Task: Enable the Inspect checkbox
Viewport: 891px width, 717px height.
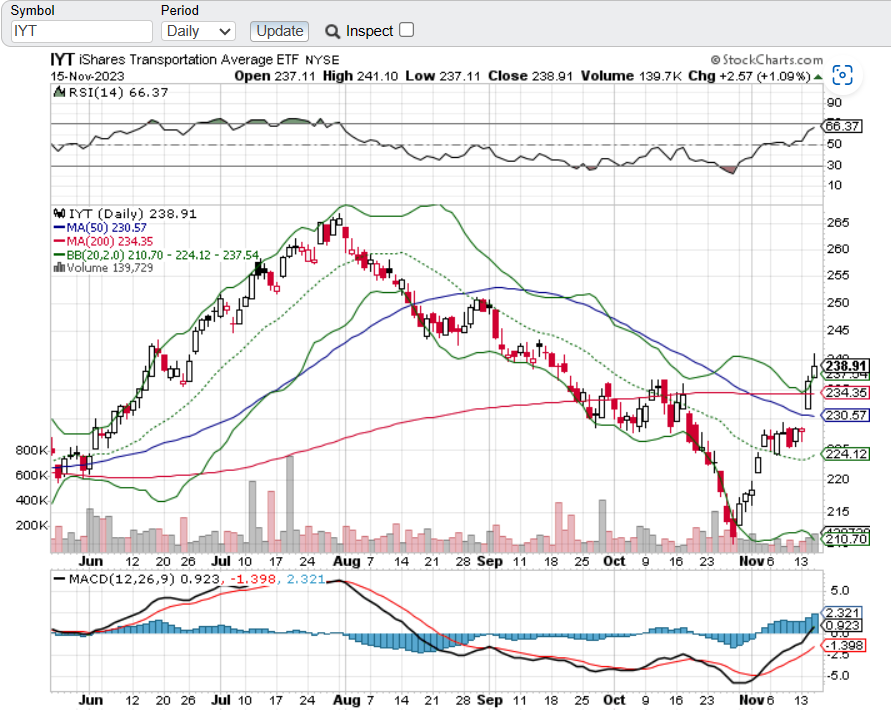Action: pyautogui.click(x=406, y=30)
